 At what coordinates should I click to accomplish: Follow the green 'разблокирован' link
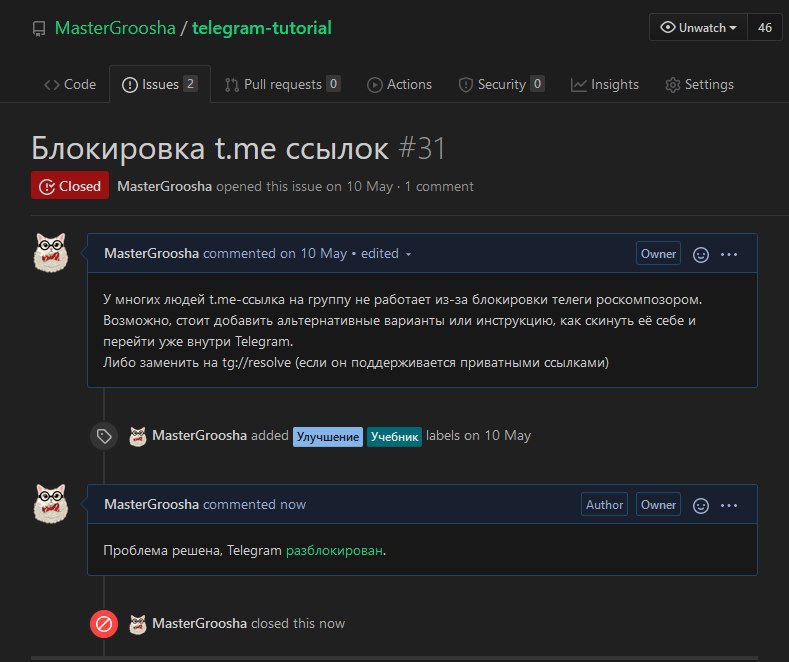point(334,551)
